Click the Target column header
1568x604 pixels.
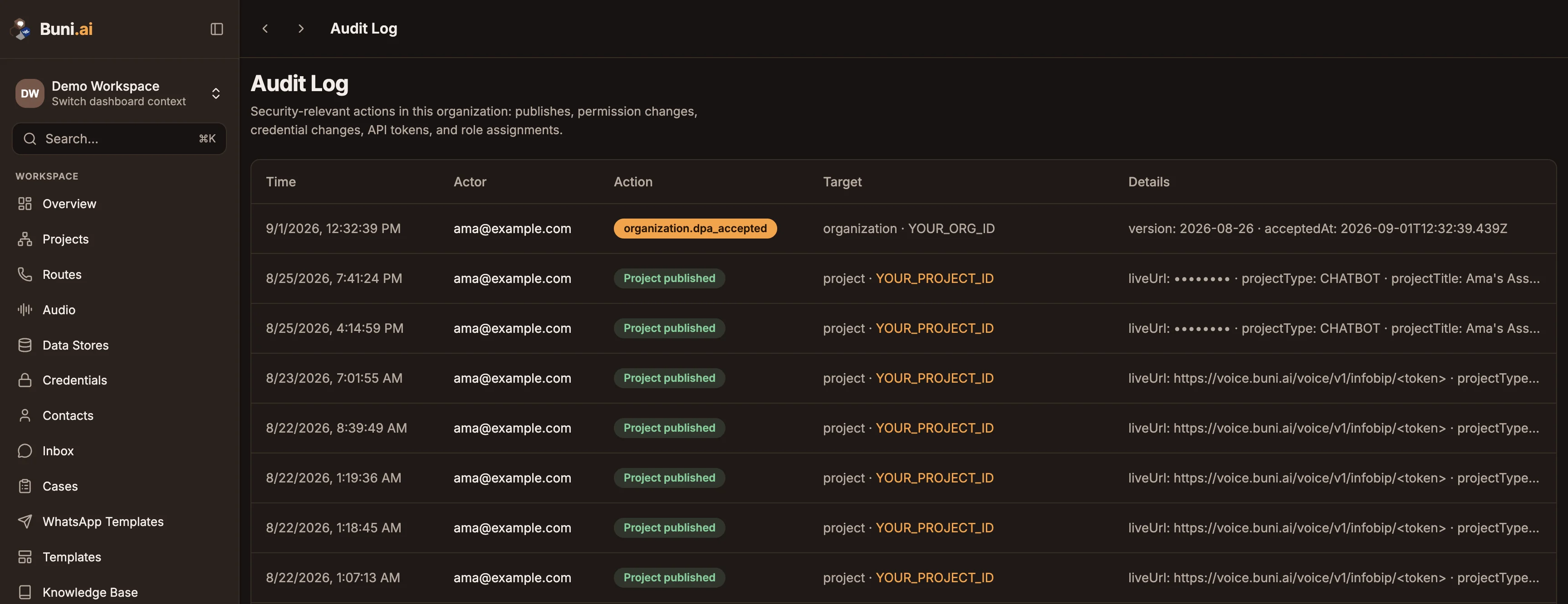842,182
